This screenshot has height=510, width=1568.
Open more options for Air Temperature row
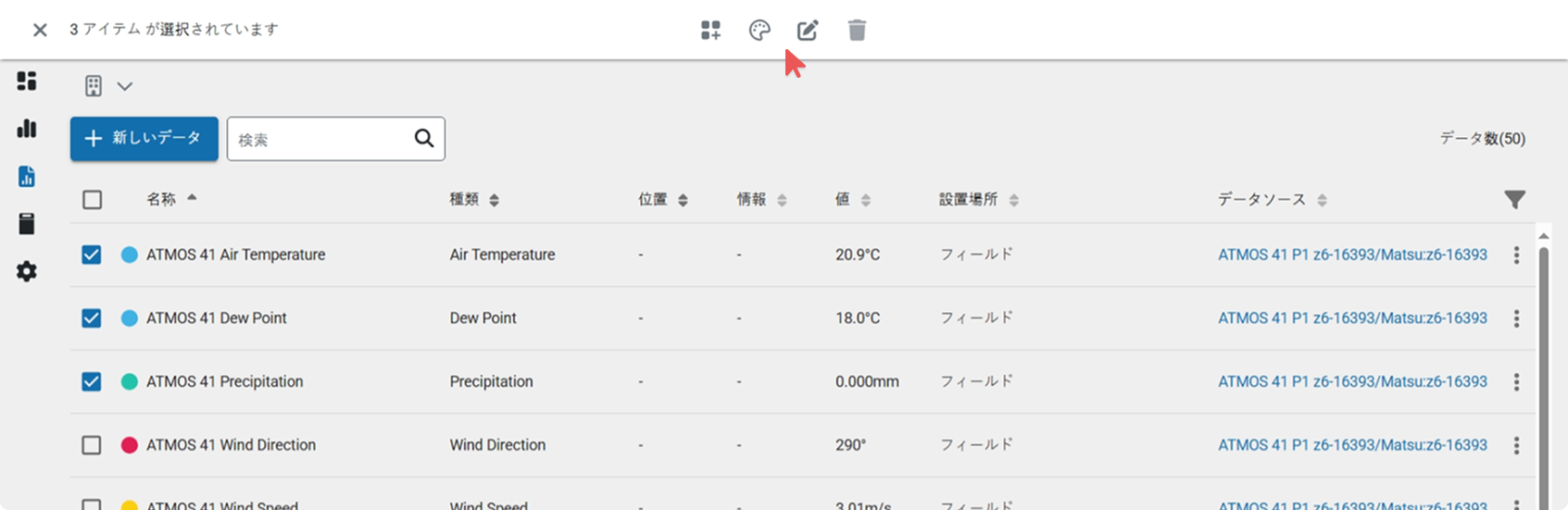(1516, 255)
